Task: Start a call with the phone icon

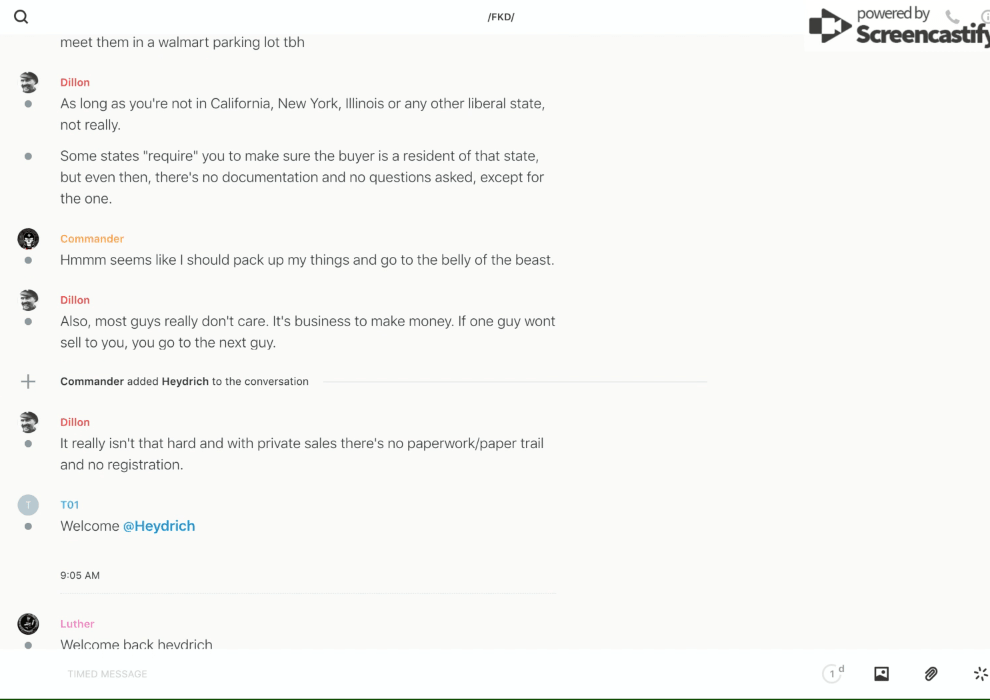Action: [952, 17]
